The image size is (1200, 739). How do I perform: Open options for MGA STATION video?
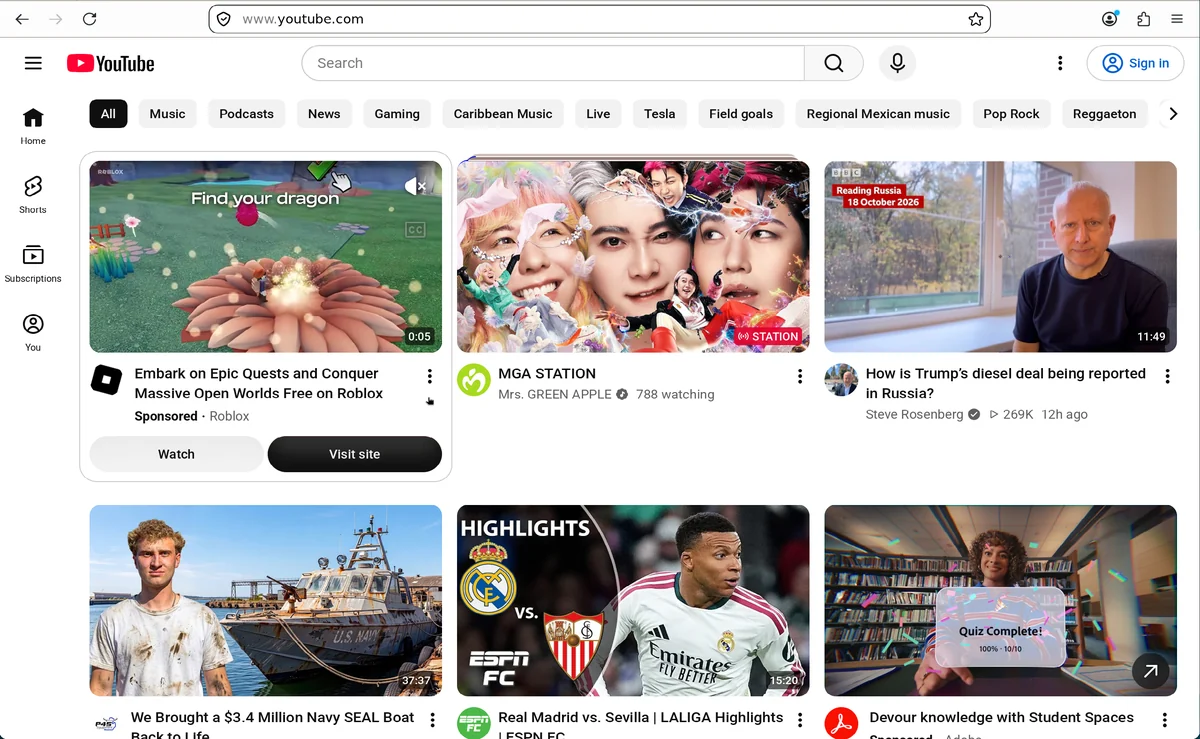800,376
